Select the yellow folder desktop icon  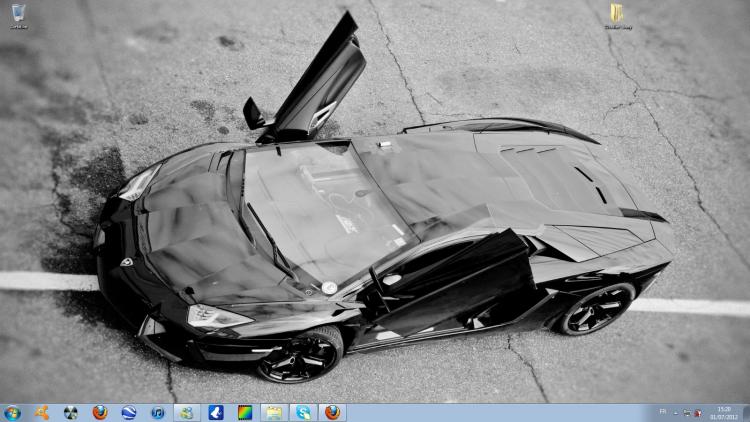(x=618, y=16)
